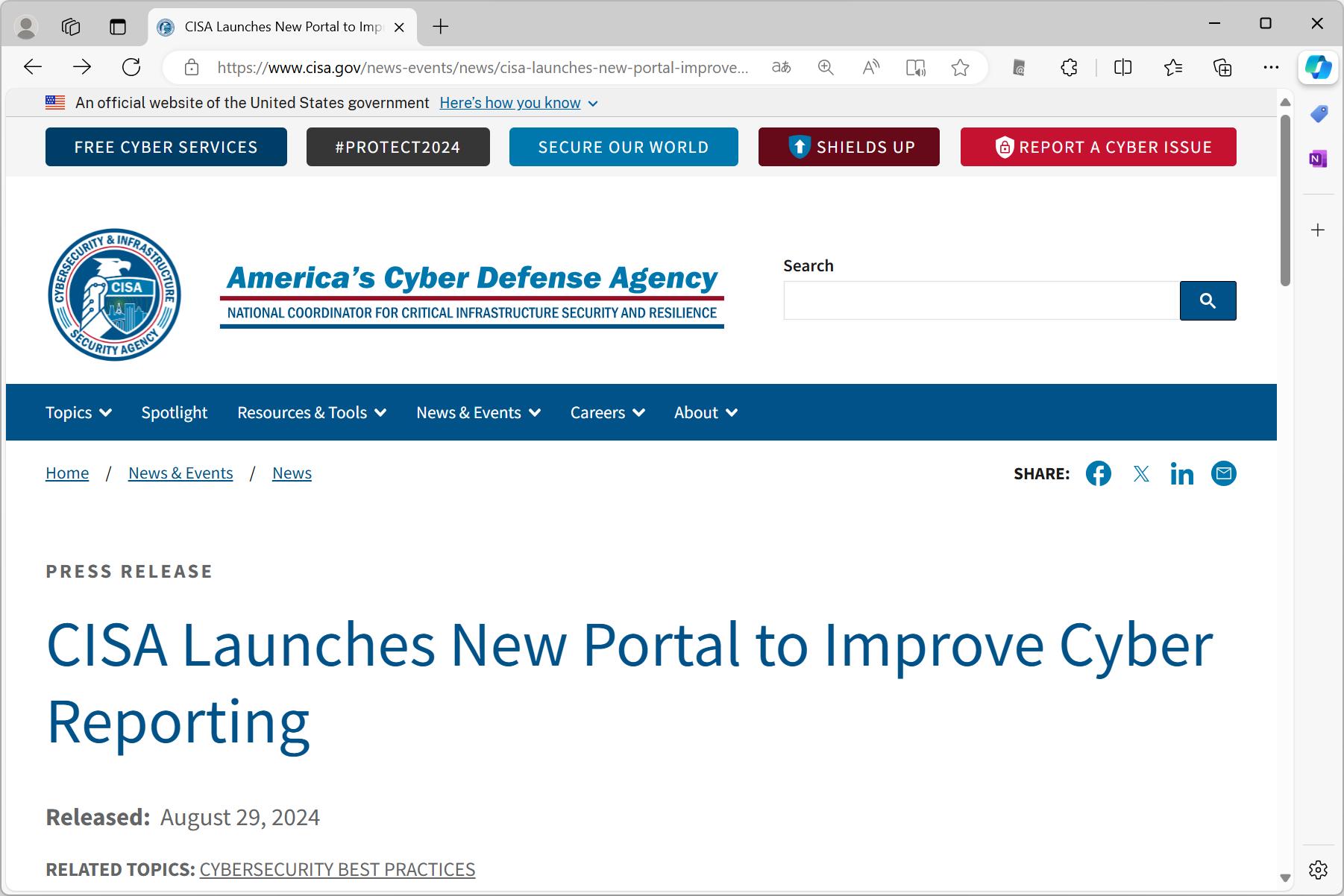Image resolution: width=1344 pixels, height=896 pixels.
Task: Open the News breadcrumb link
Action: pos(292,473)
